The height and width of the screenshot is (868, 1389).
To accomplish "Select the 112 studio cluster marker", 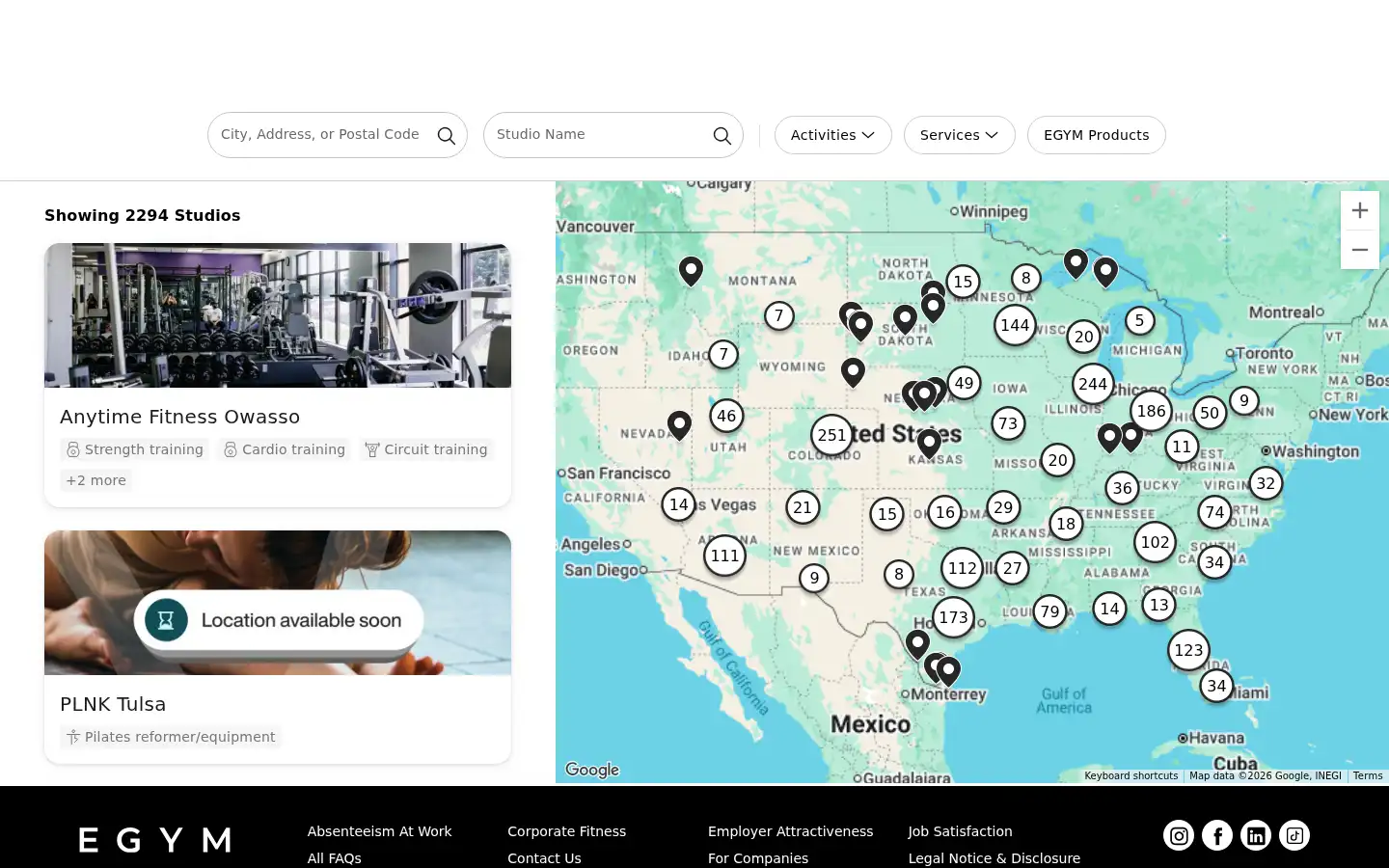I will (963, 568).
